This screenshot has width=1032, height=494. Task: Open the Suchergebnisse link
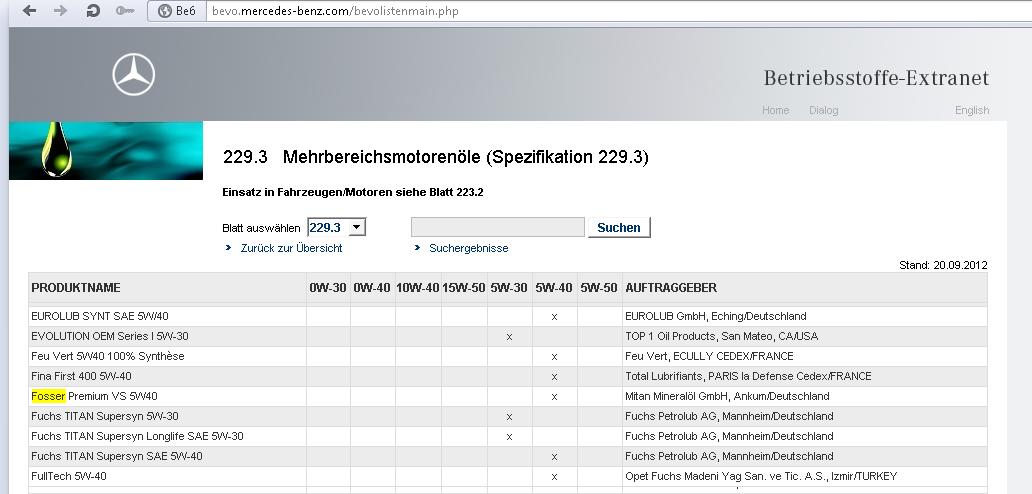[x=469, y=248]
